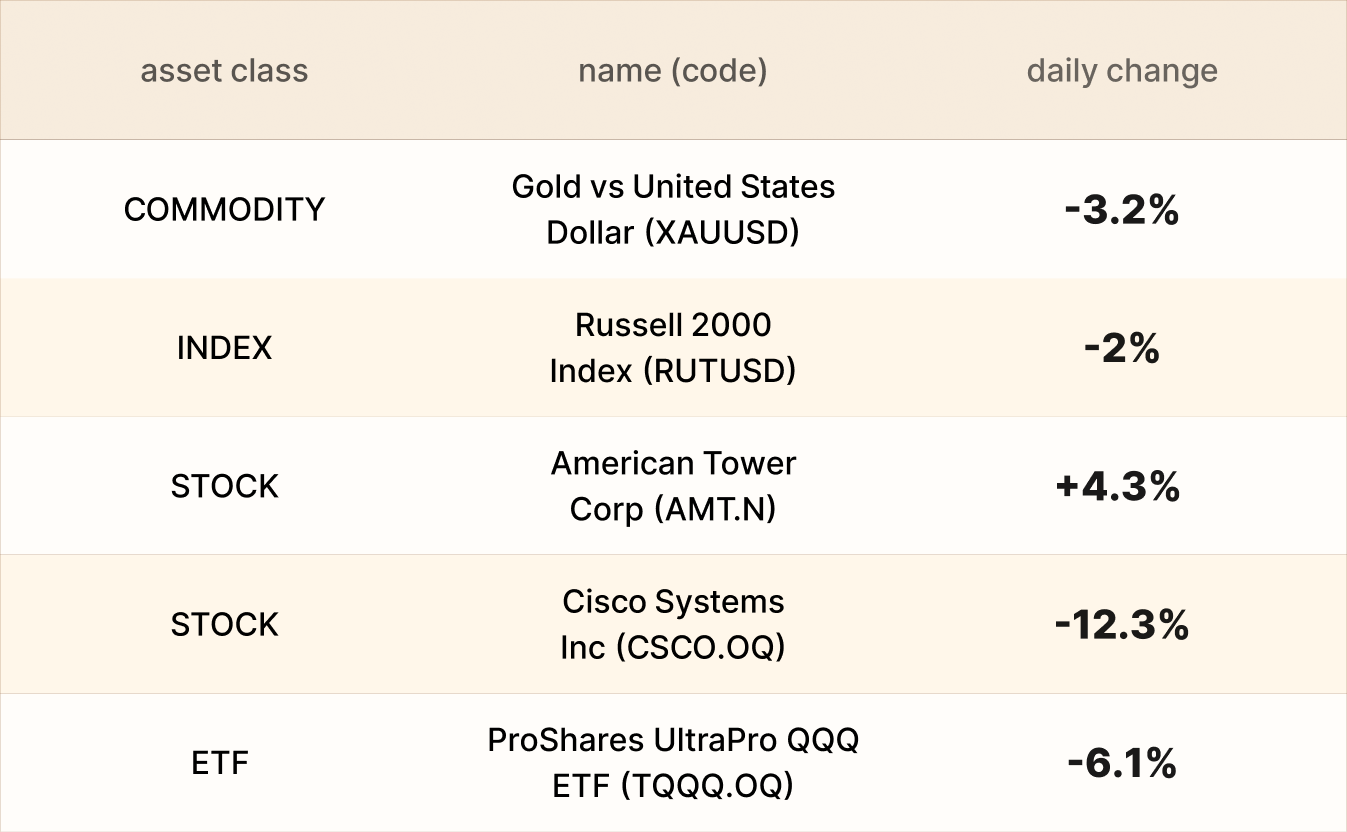
Task: Click the 'asset class' column header
Action: tap(224, 71)
